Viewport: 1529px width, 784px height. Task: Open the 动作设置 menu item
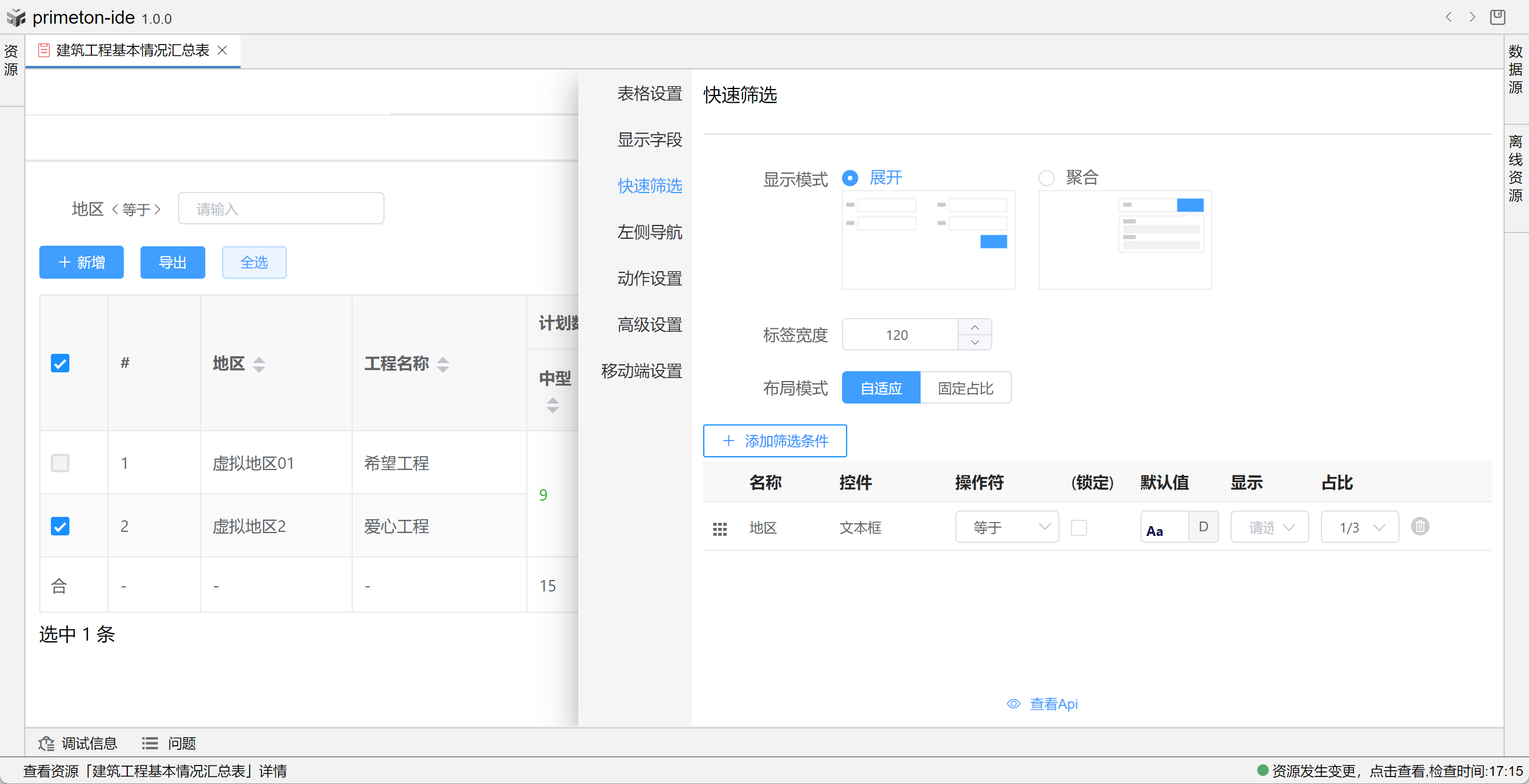click(x=649, y=278)
